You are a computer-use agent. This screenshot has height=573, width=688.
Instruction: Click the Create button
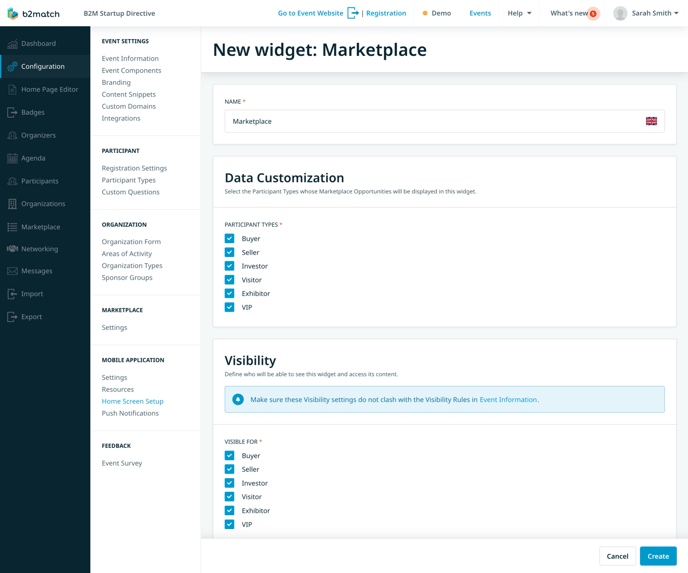coord(658,556)
